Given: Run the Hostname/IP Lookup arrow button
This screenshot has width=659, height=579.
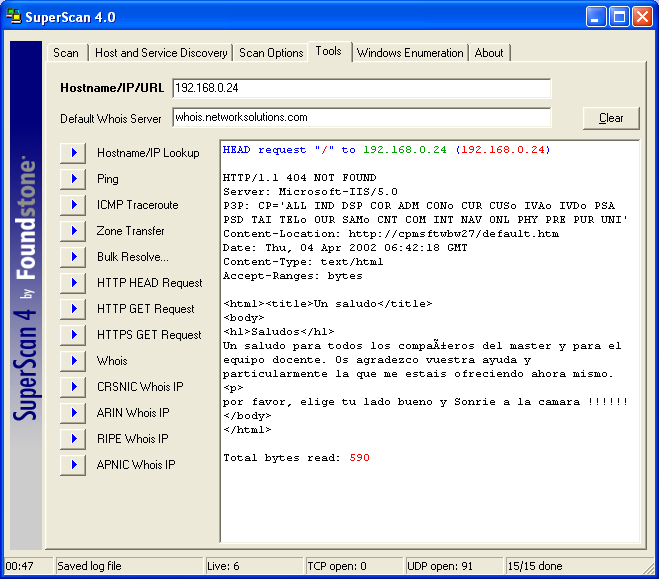Looking at the screenshot, I should tap(73, 153).
